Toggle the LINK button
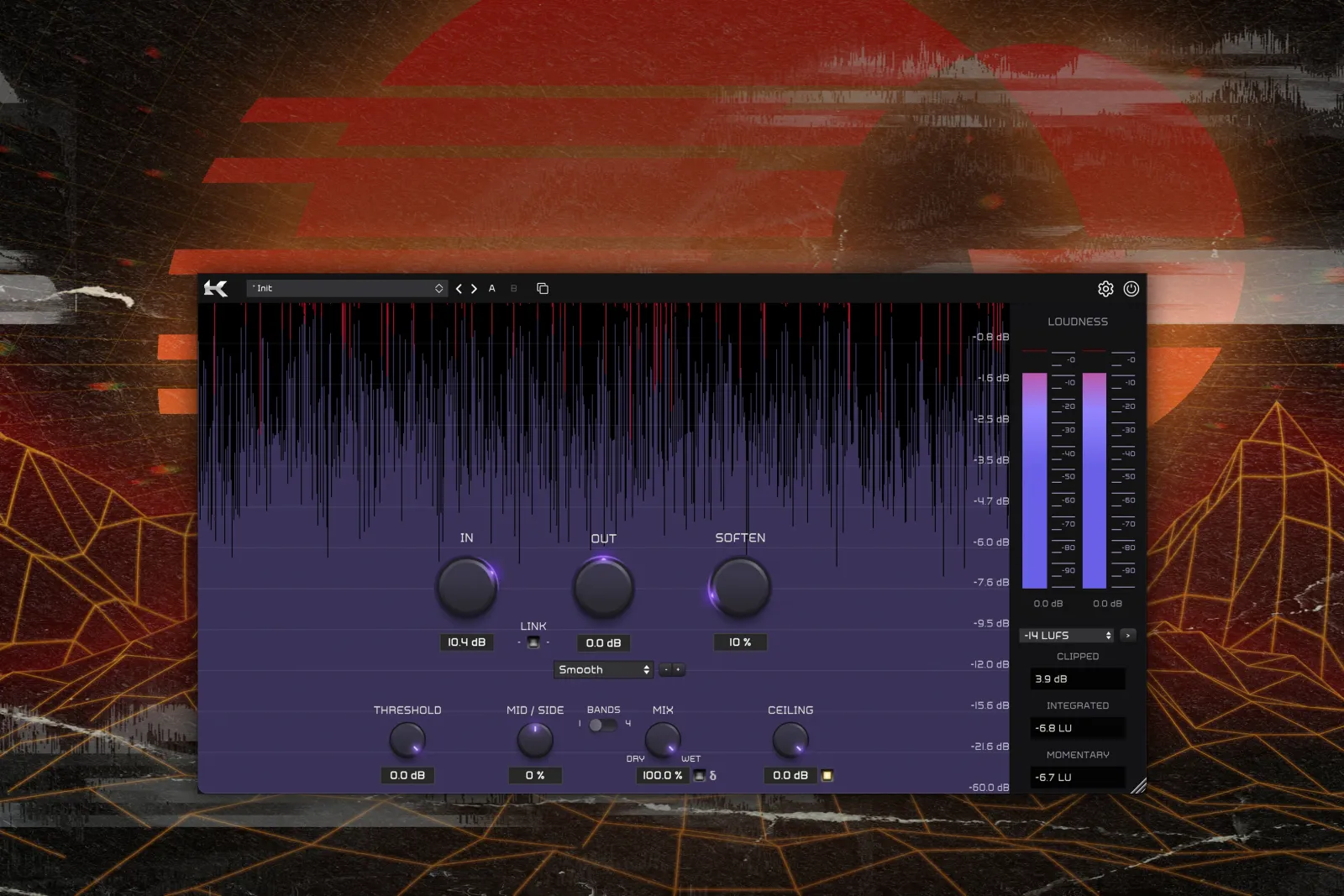 (533, 642)
